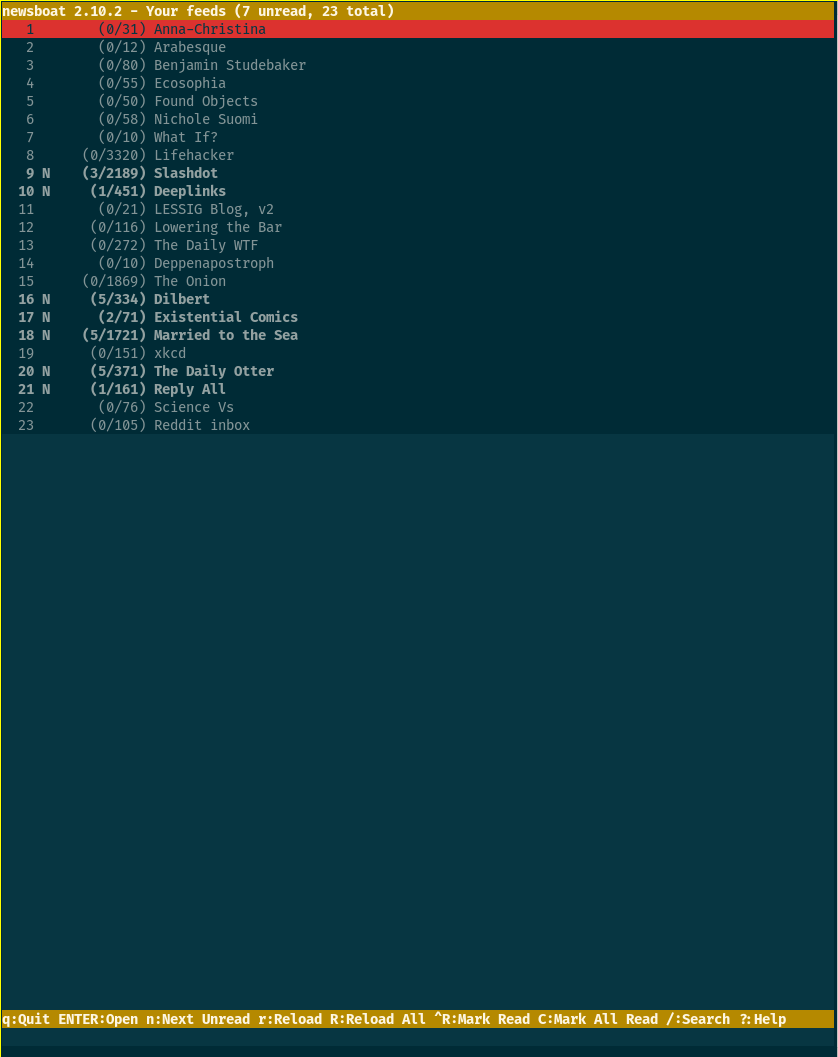Click the r:Reload hint
This screenshot has width=838, height=1057.
290,1019
